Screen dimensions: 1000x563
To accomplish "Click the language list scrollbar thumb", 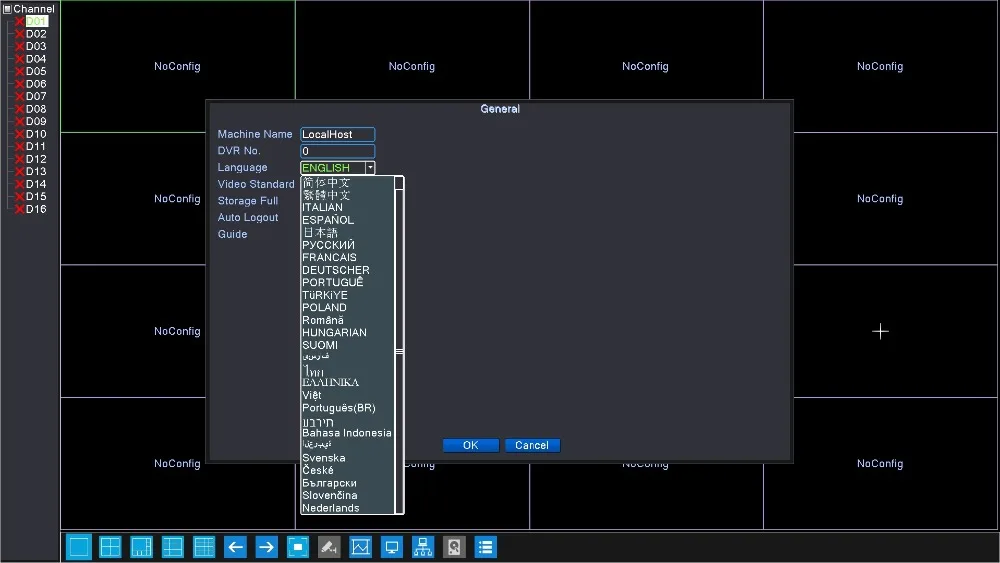I will (x=399, y=352).
